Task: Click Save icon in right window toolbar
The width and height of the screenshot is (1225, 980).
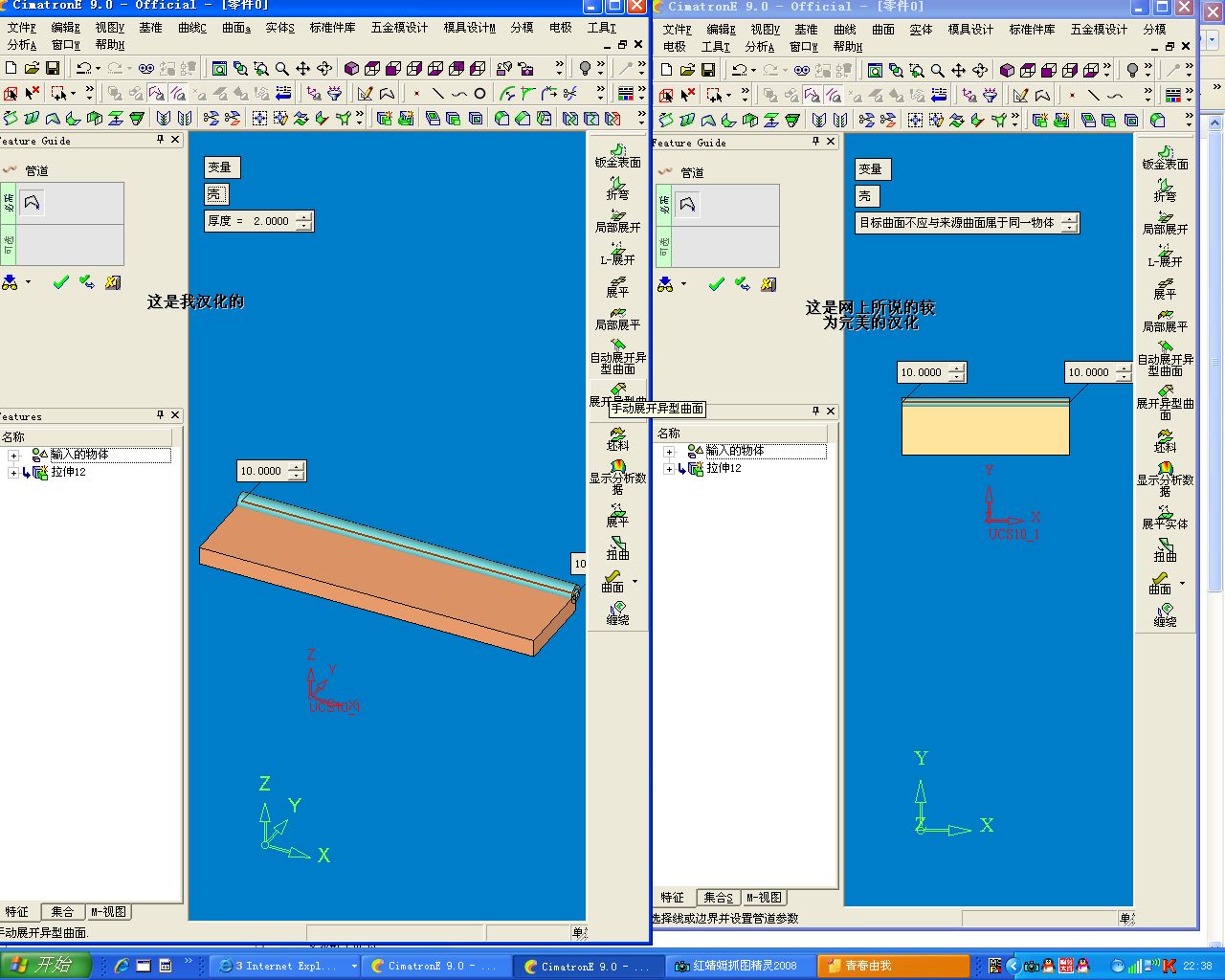Action: click(708, 70)
